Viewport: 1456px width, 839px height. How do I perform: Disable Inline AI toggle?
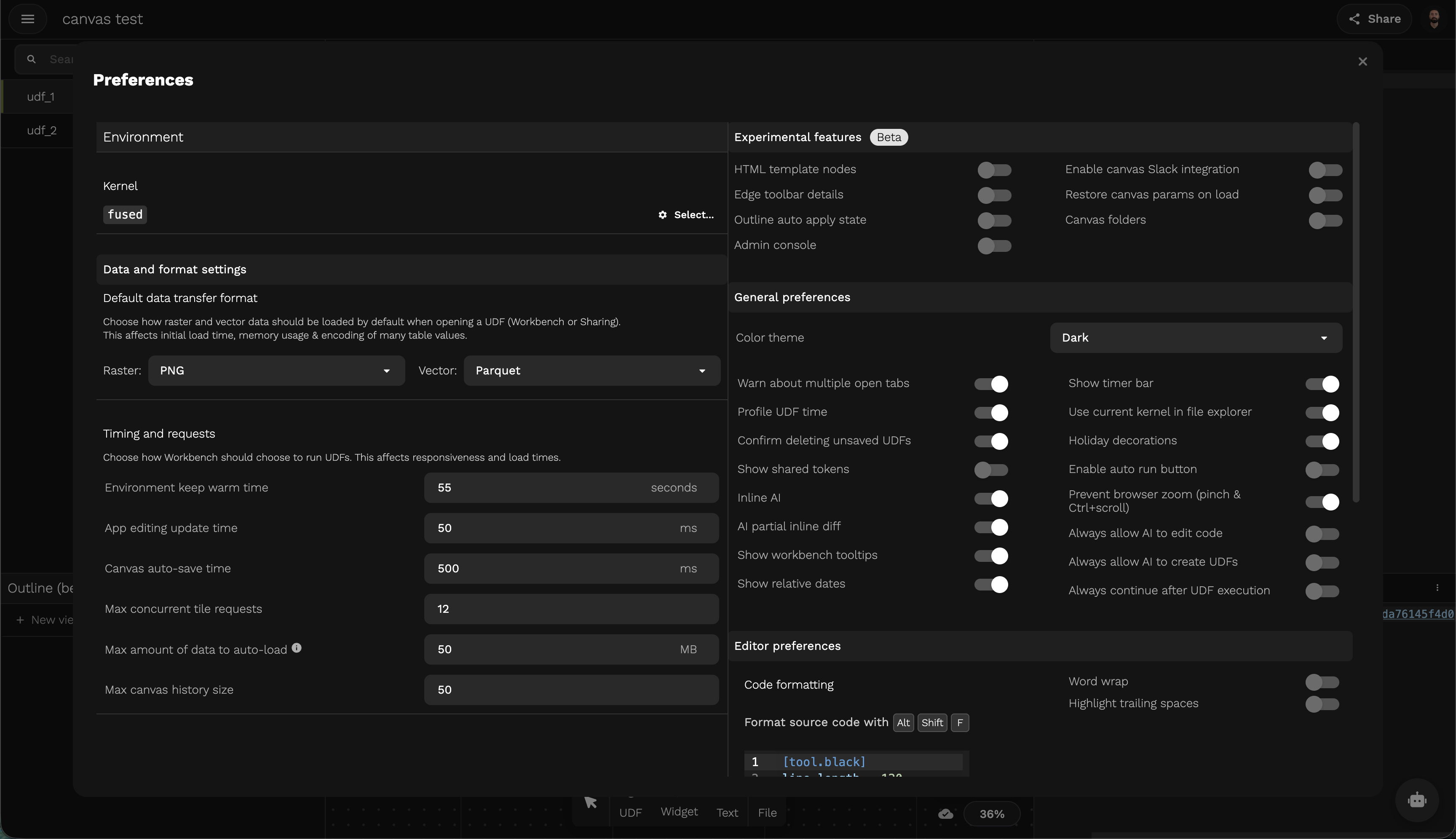[x=991, y=498]
